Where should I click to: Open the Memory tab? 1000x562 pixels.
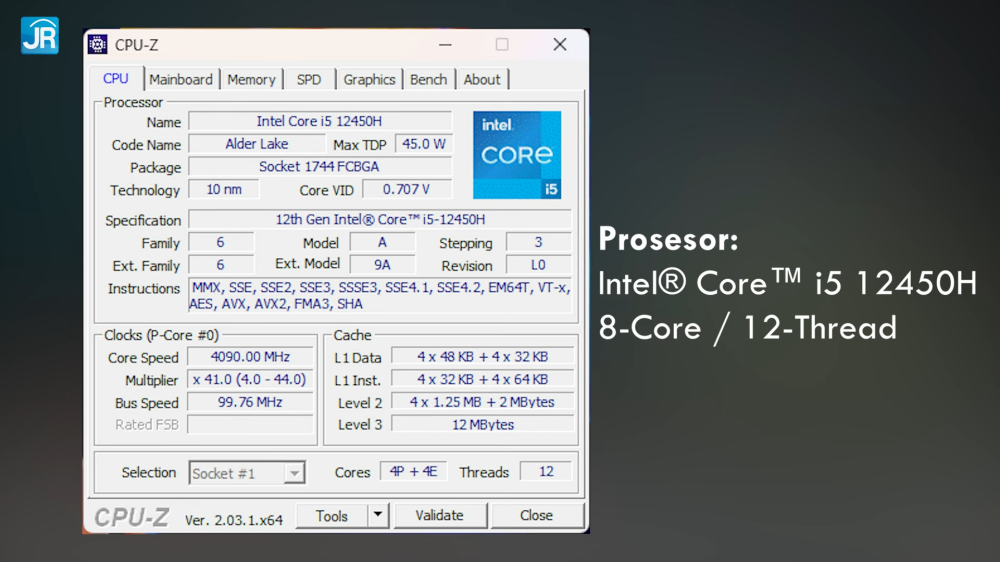coord(251,80)
